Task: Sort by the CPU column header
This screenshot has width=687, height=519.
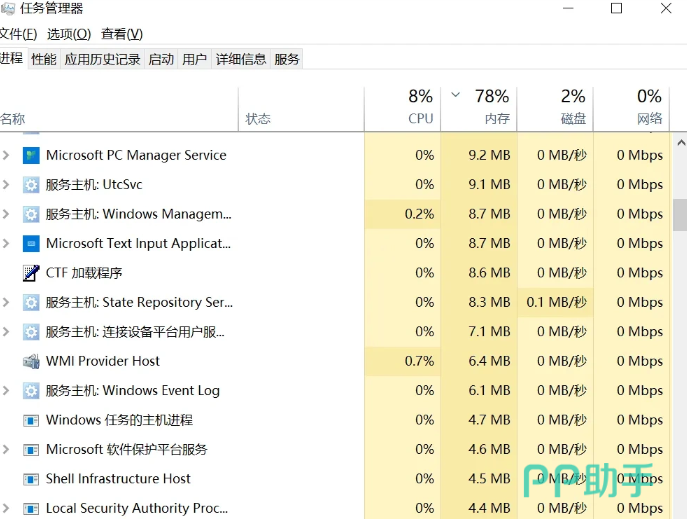Action: [402, 109]
